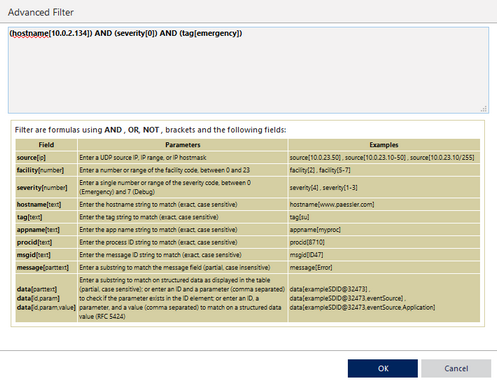
Task: Click the word hostname in the filter formula
Action: [x=30, y=33]
